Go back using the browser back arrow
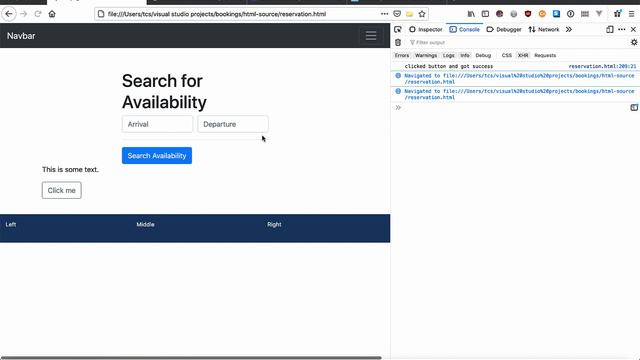640x360 pixels. pos(9,14)
